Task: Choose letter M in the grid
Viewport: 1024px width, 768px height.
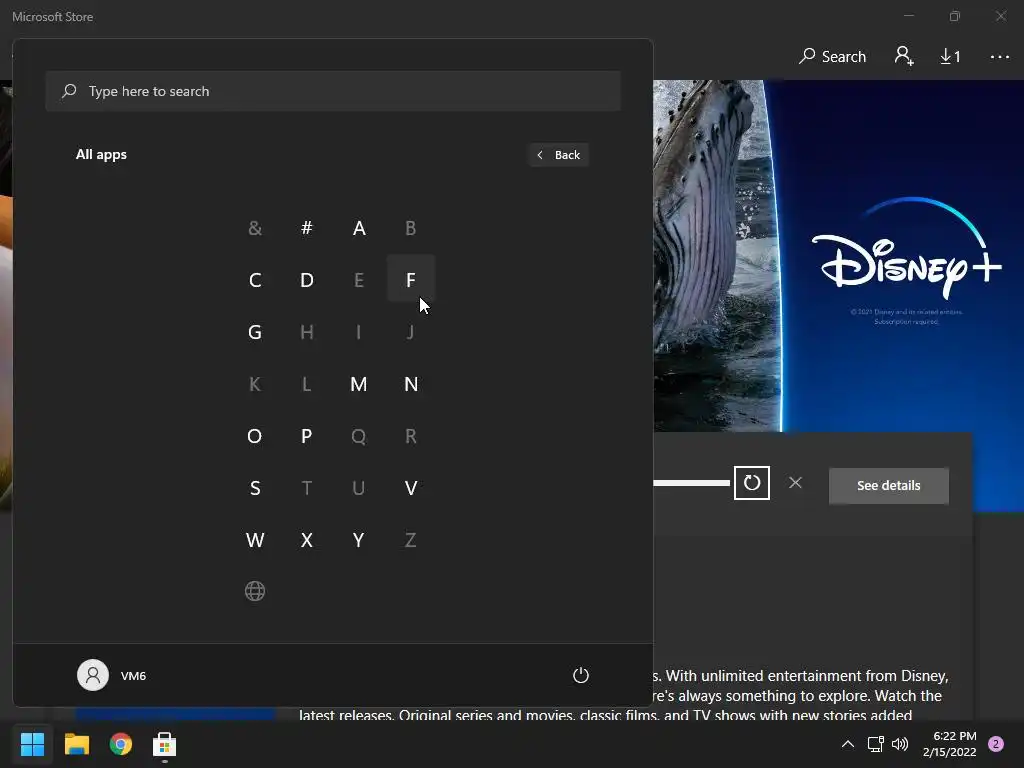Action: click(x=359, y=384)
